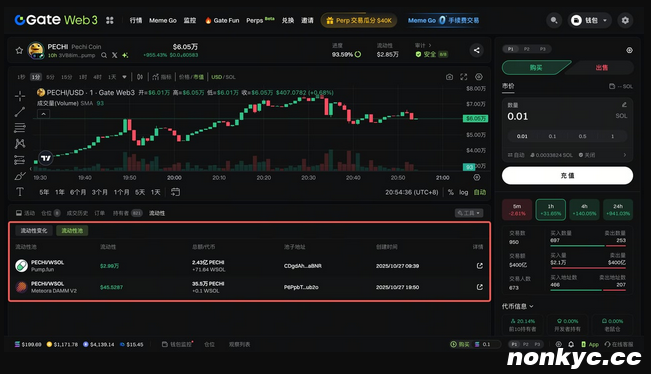
Task: Click 在线客服 online support in bottom bar
Action: coord(619,344)
